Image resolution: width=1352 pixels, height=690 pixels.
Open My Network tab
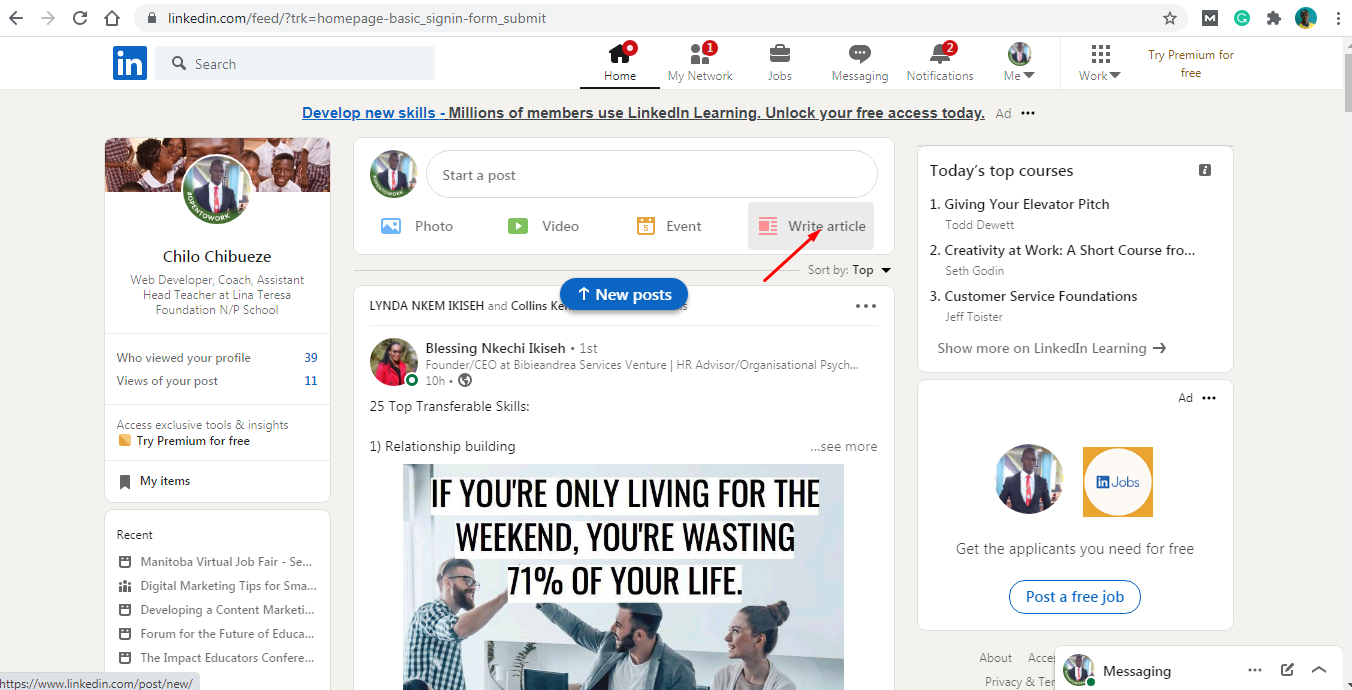coord(700,63)
